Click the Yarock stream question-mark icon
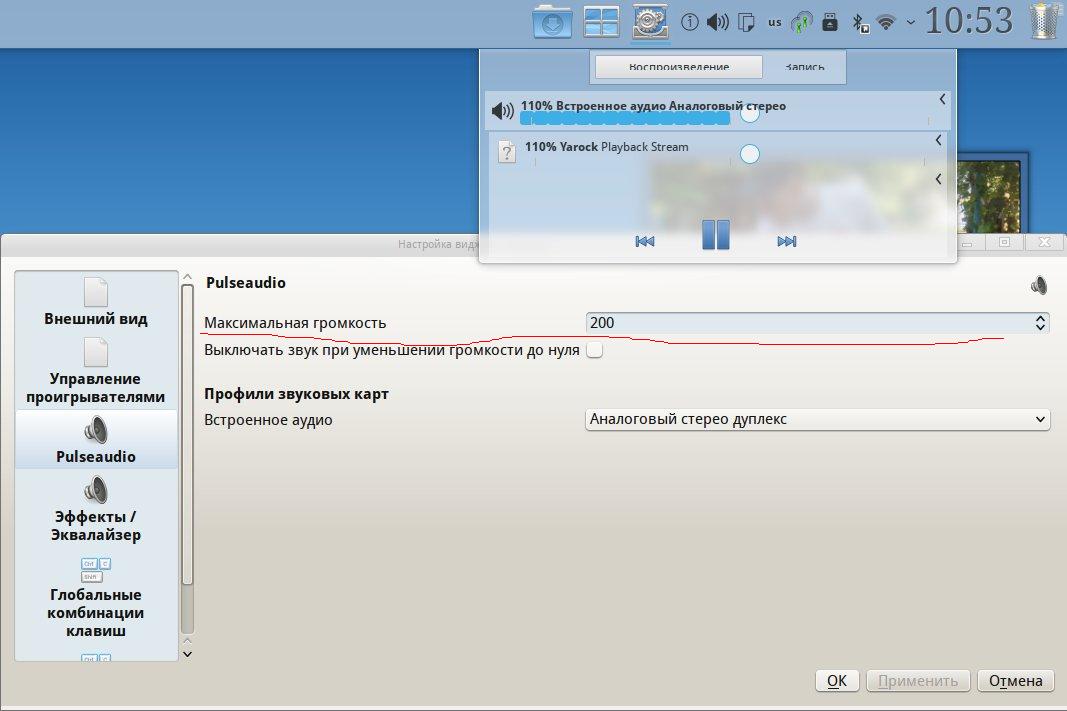 click(506, 152)
